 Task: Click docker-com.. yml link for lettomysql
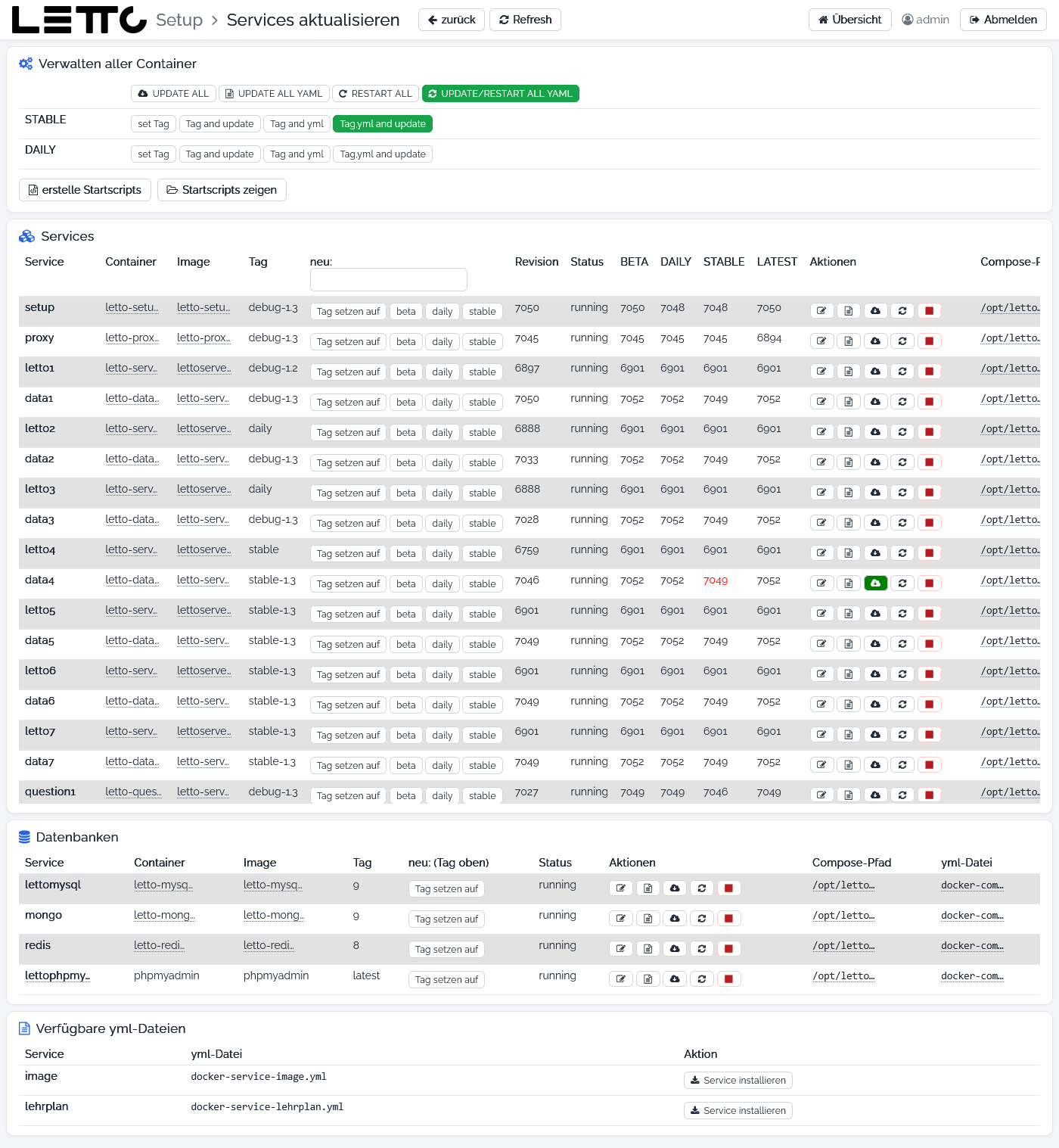(x=972, y=885)
